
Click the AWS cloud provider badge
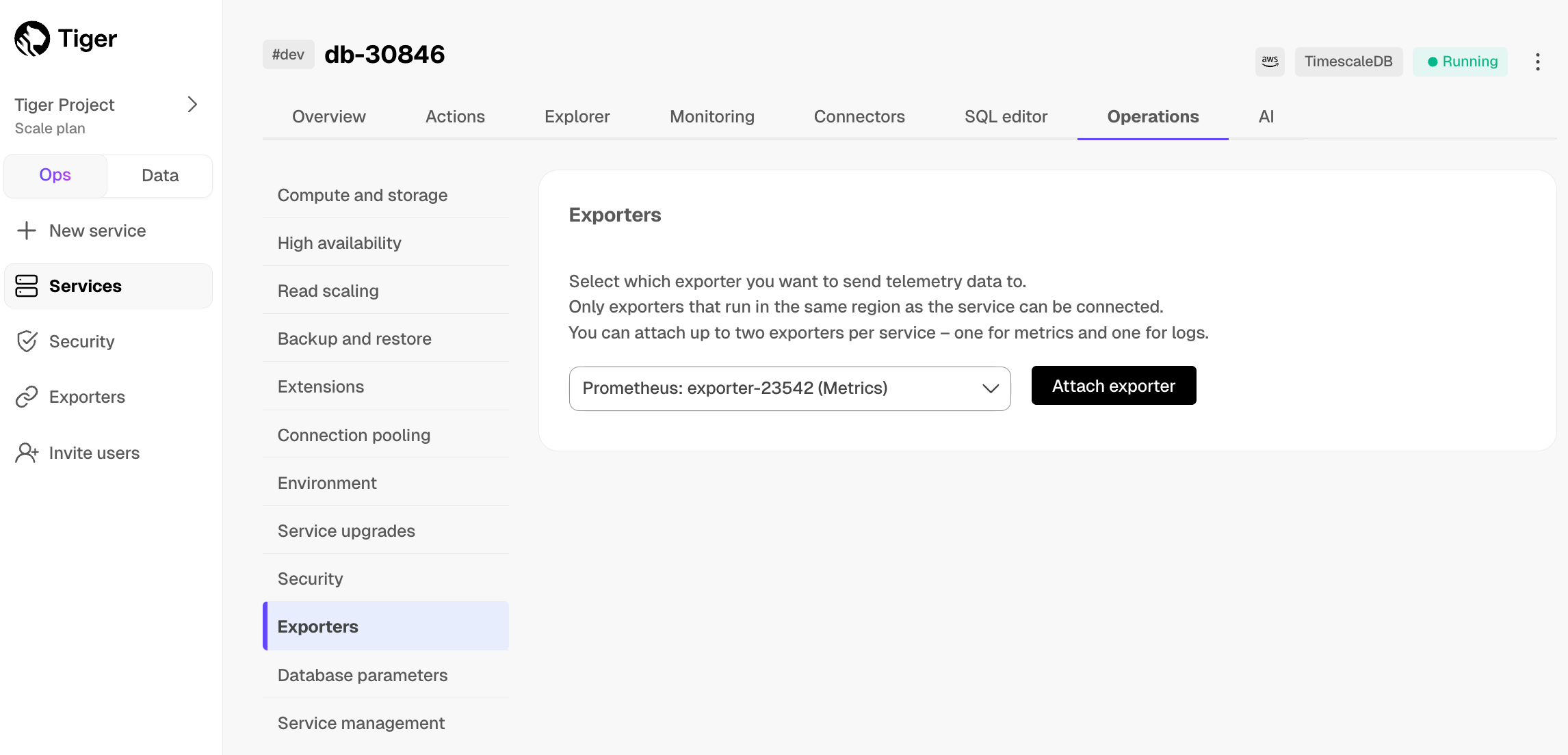[1270, 62]
